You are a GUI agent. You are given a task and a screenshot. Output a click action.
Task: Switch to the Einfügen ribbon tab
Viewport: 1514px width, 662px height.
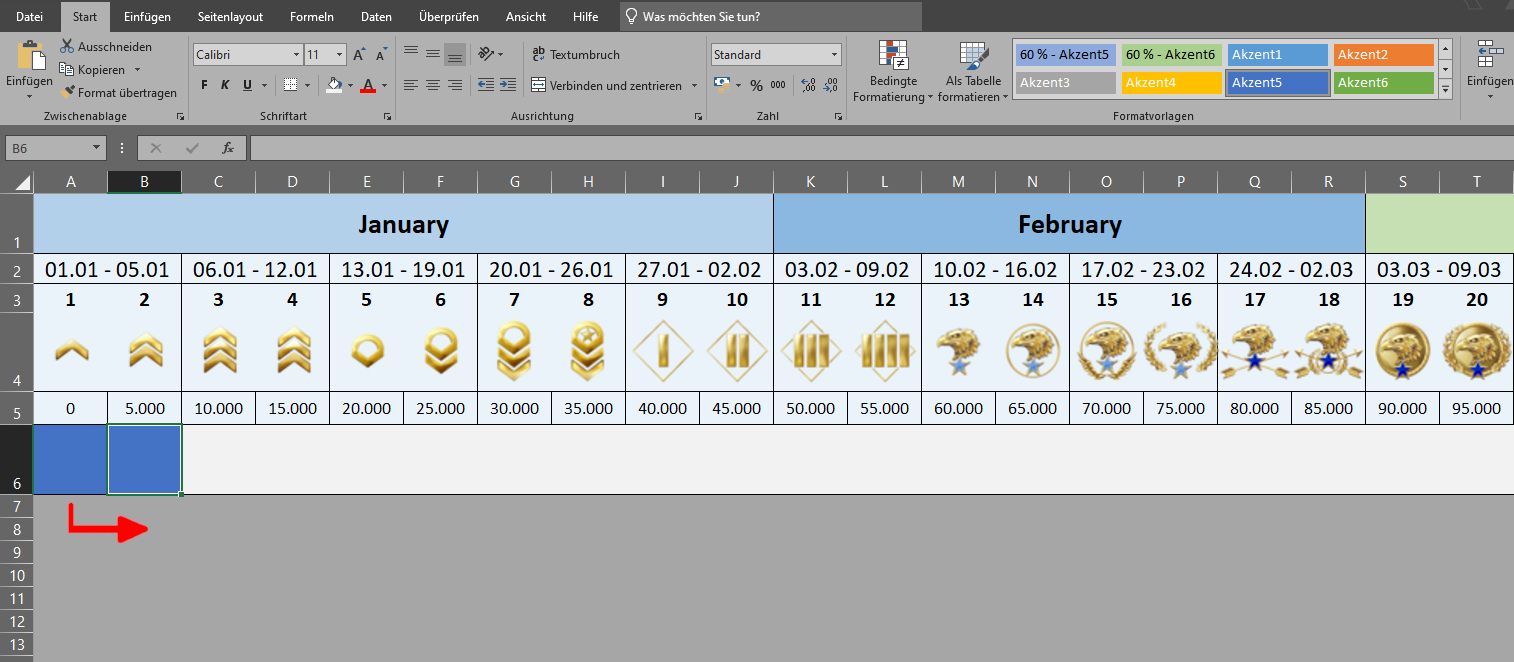tap(147, 17)
